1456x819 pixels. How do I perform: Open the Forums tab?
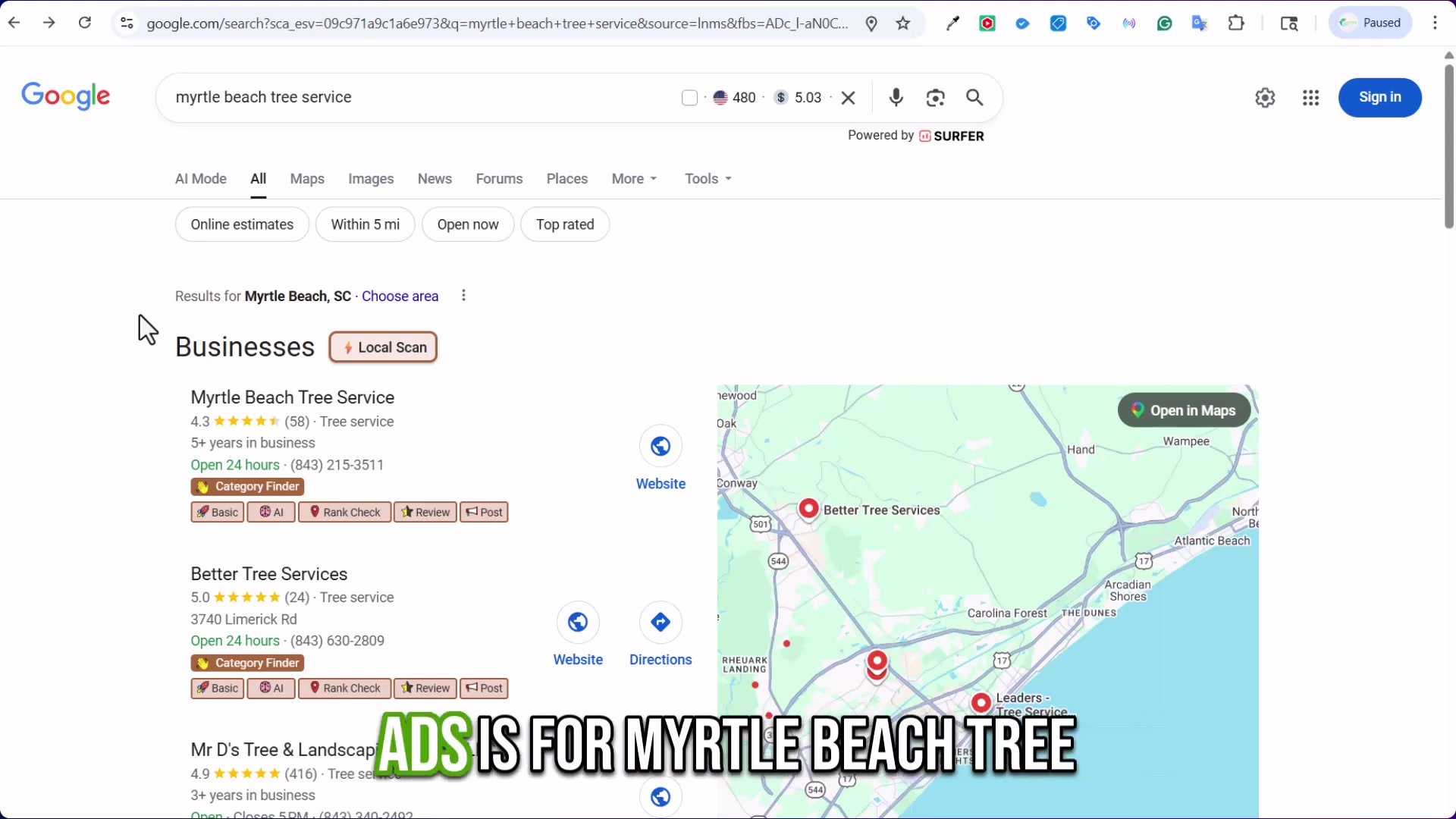point(499,179)
